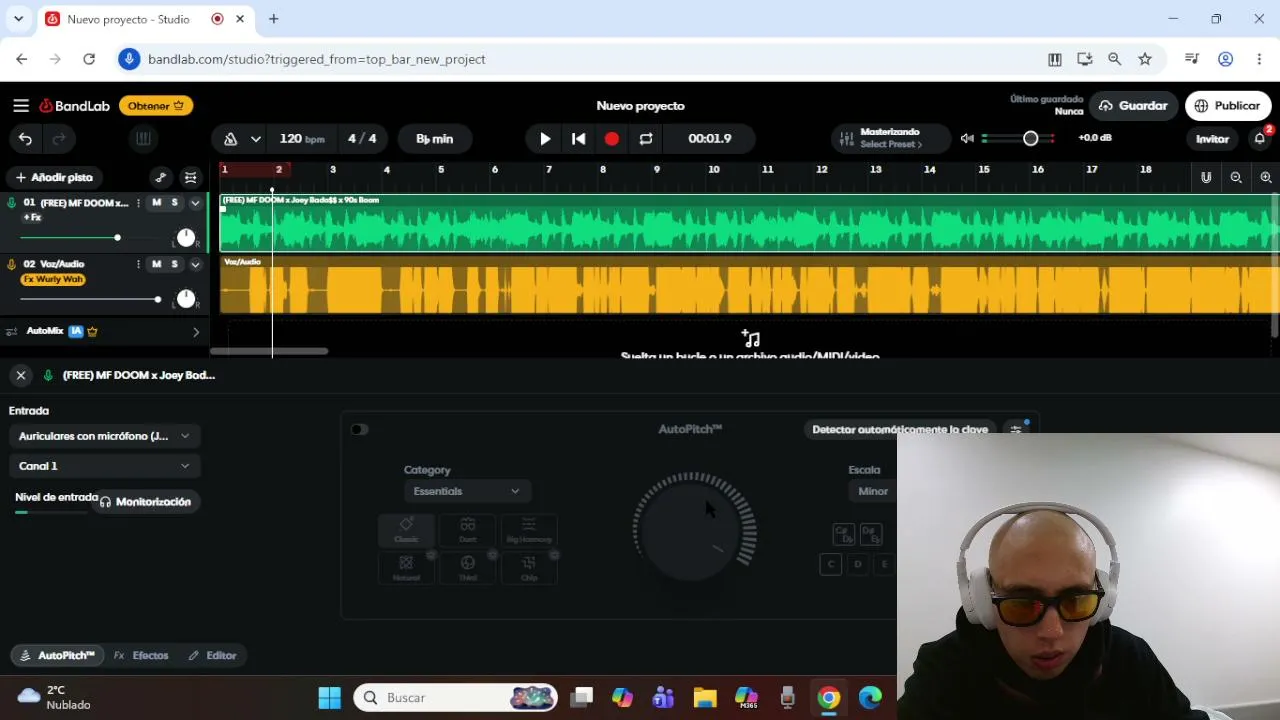The image size is (1280, 720).
Task: Switch to the Efectos tab
Action: click(141, 655)
